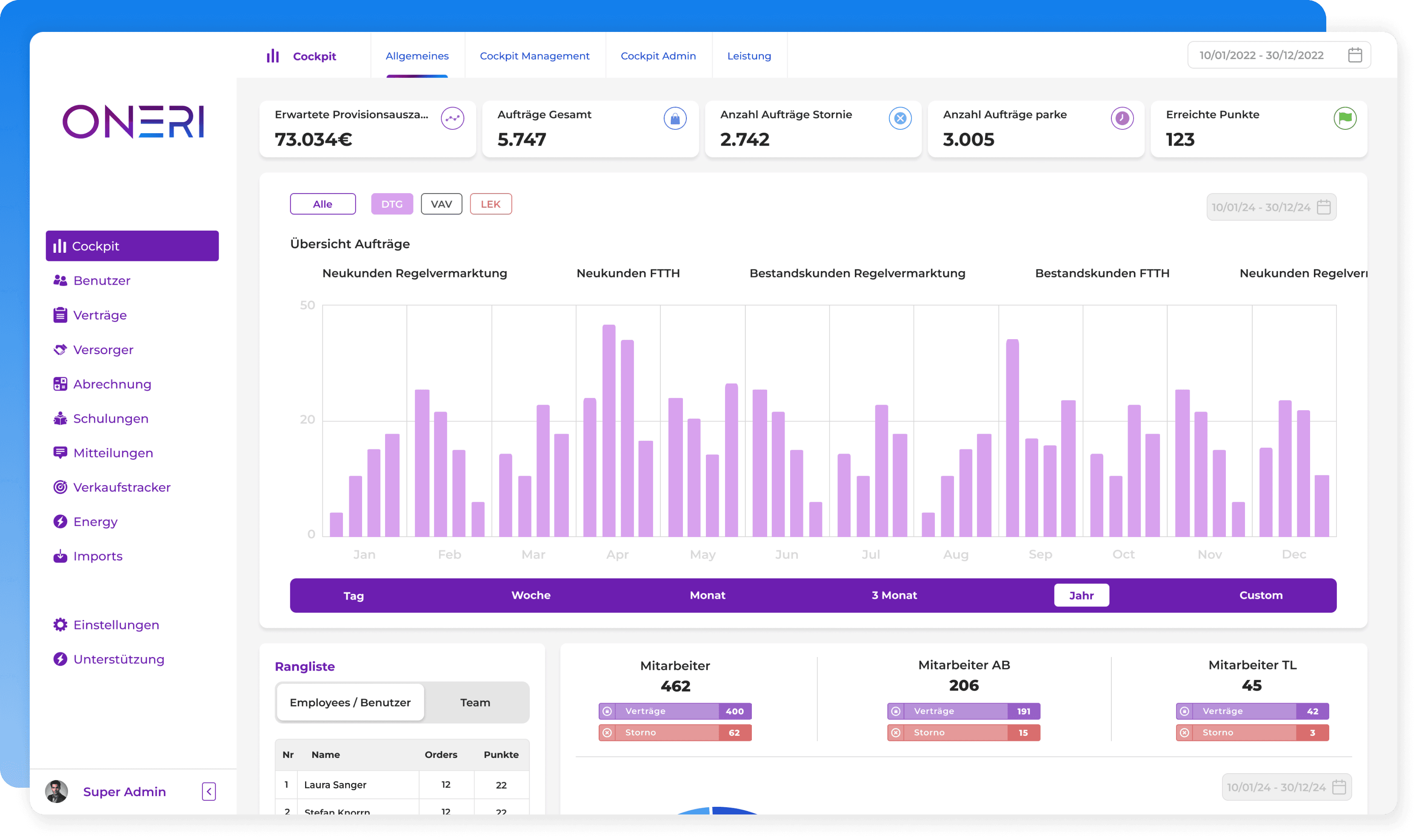Open the chart's 10/01/24 - 30/12/24 date picker
This screenshot has width=1422, height=840.
[1271, 207]
